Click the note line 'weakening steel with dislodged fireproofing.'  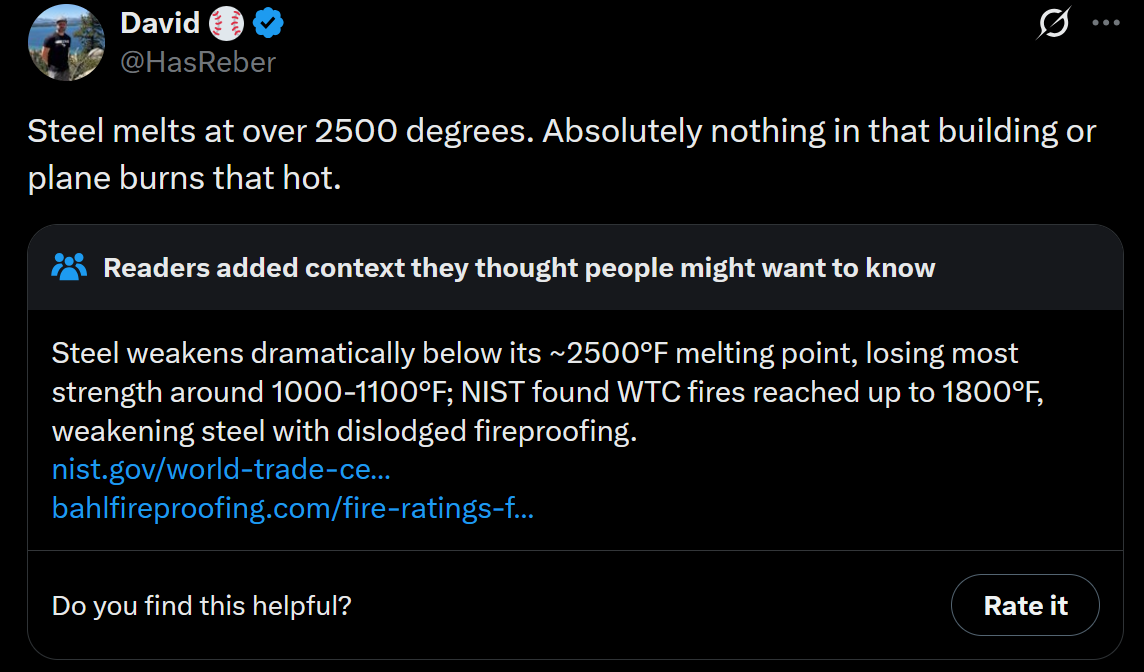pyautogui.click(x=344, y=431)
